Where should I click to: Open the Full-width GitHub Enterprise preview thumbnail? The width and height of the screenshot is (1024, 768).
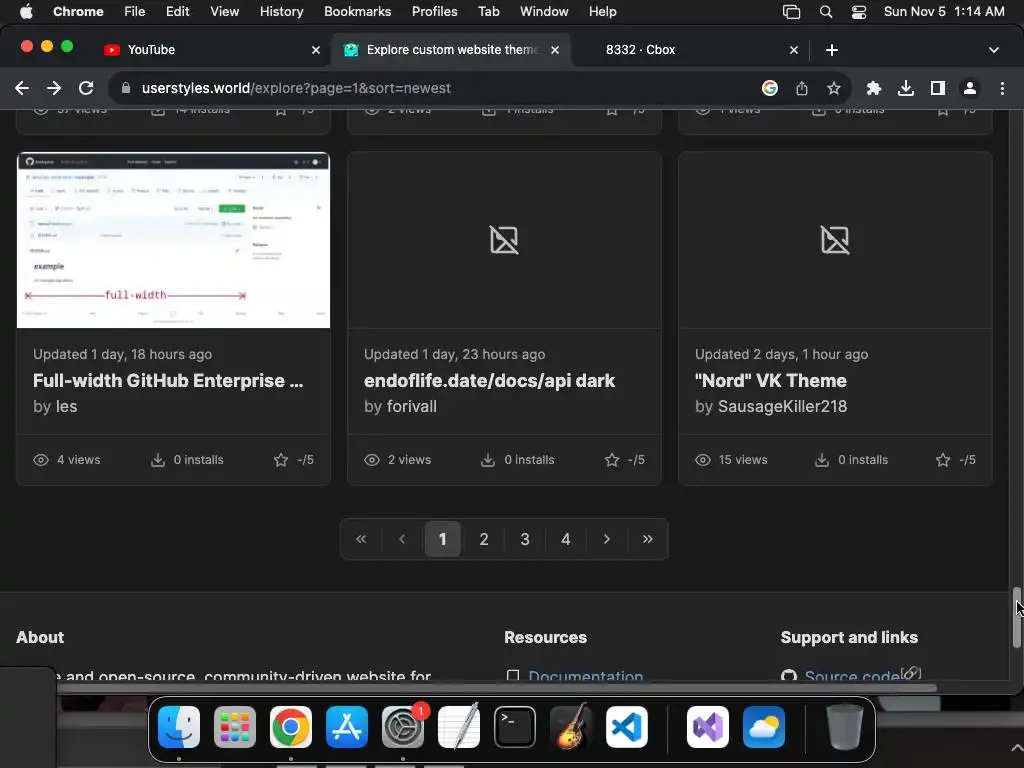(x=173, y=240)
